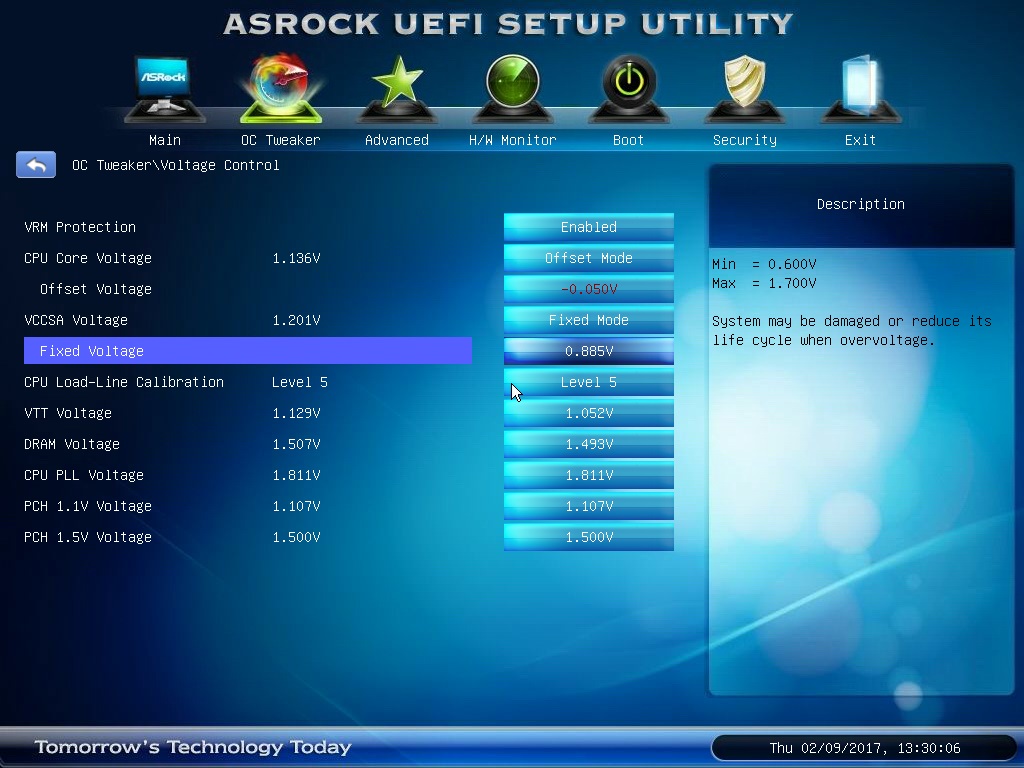
Task: Edit the 0.885V fixed voltage field
Action: (588, 351)
